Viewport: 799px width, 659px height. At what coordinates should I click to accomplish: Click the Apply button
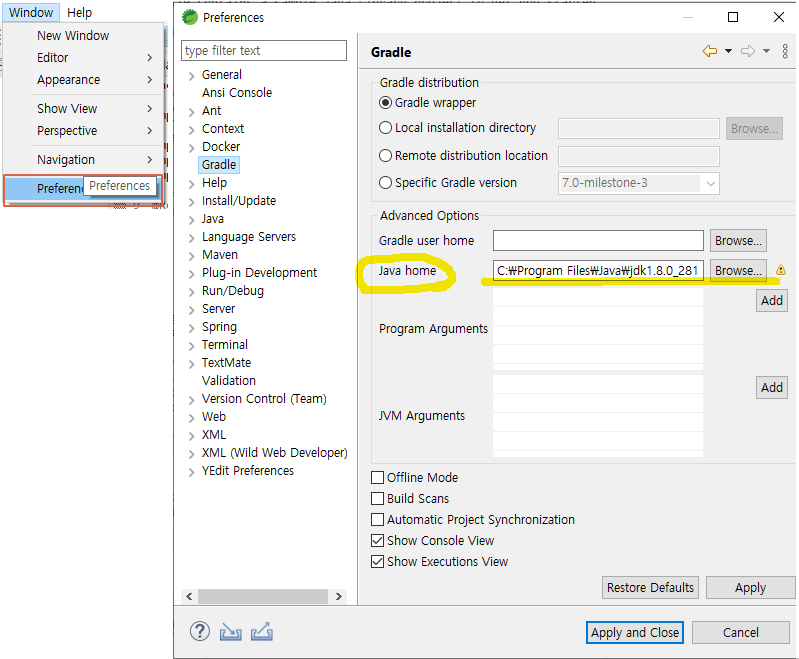(x=750, y=588)
